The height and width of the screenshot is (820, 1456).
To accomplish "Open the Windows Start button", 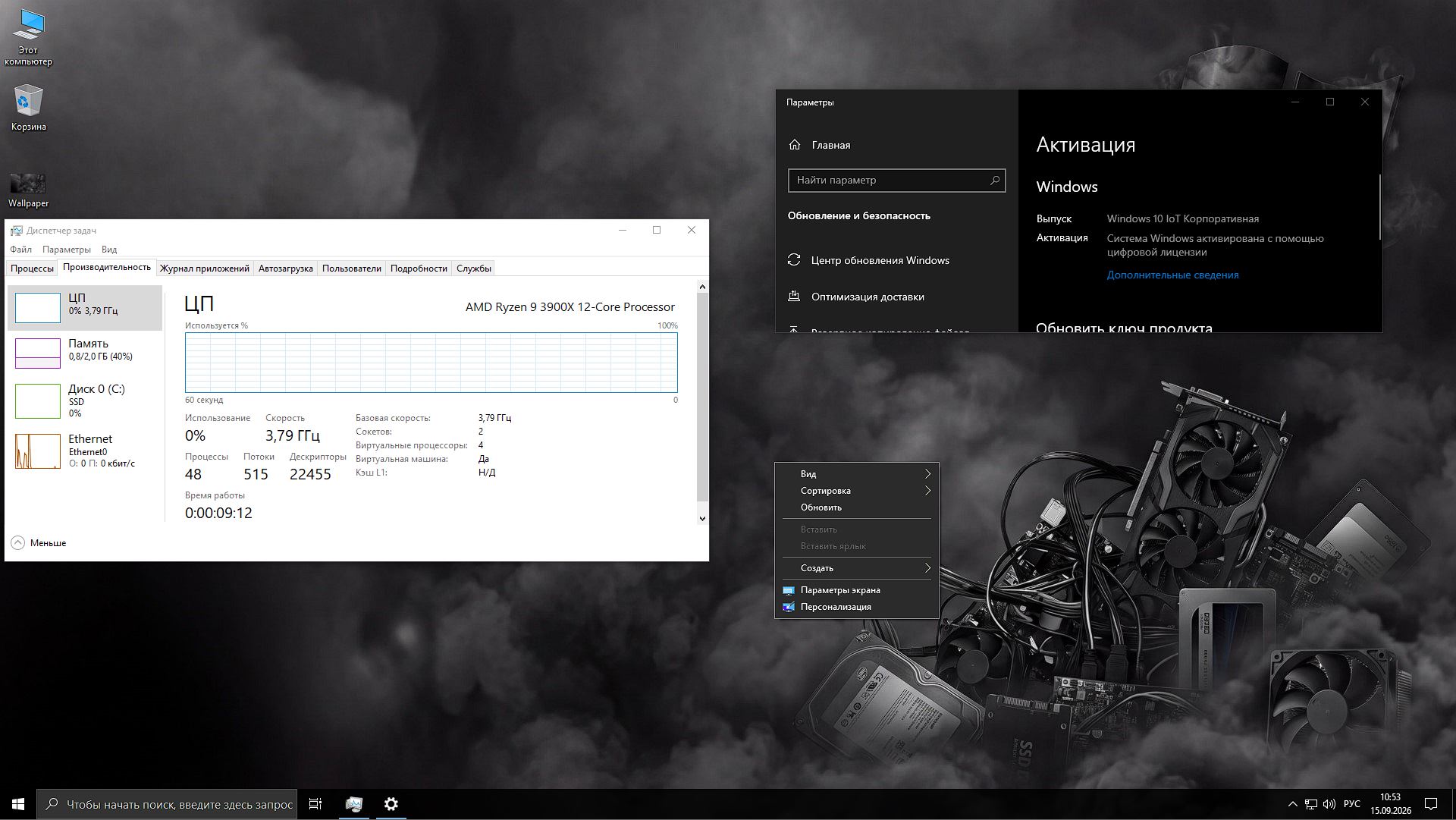I will point(18,804).
